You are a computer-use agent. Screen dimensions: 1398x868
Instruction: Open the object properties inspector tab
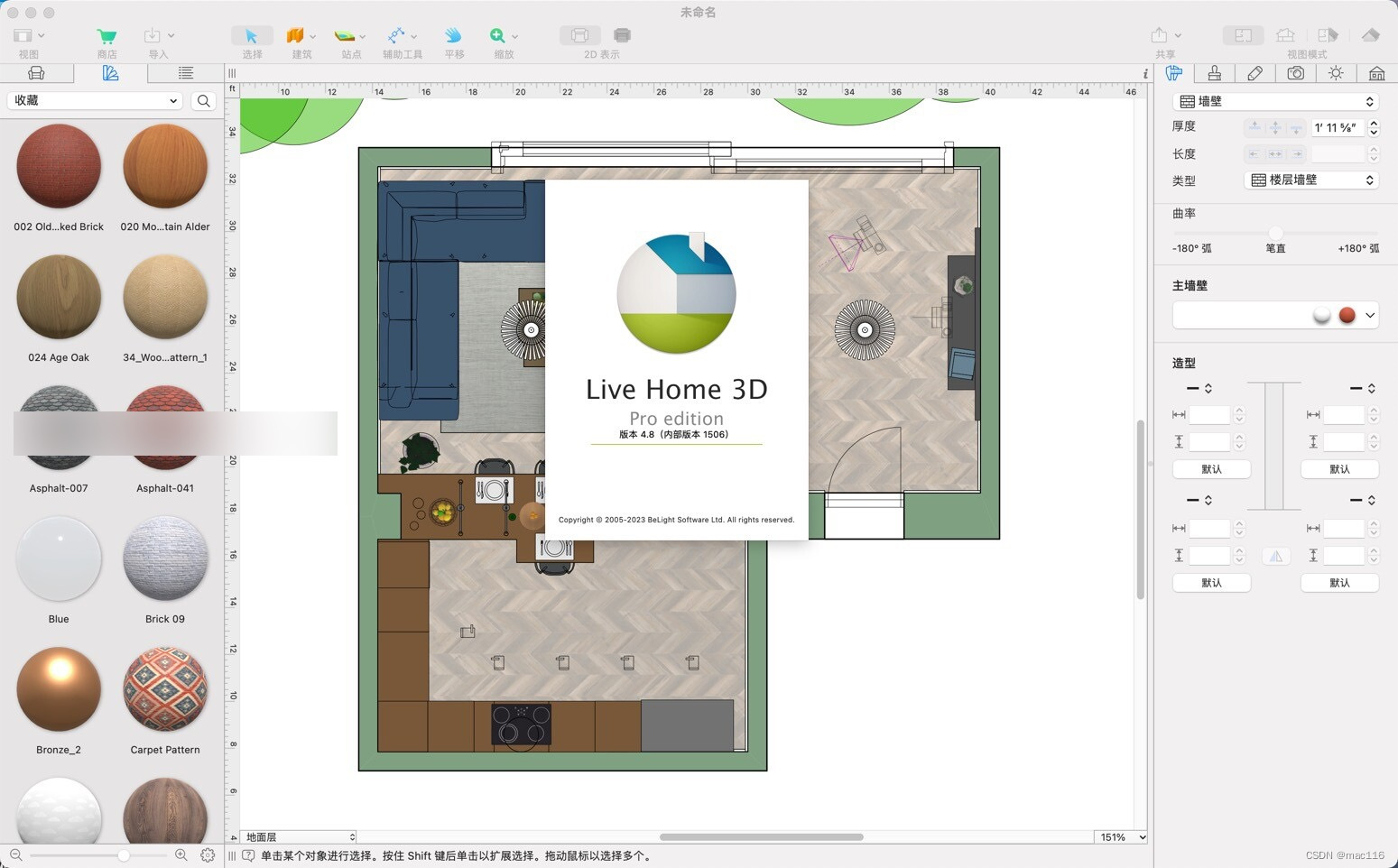click(x=1174, y=73)
